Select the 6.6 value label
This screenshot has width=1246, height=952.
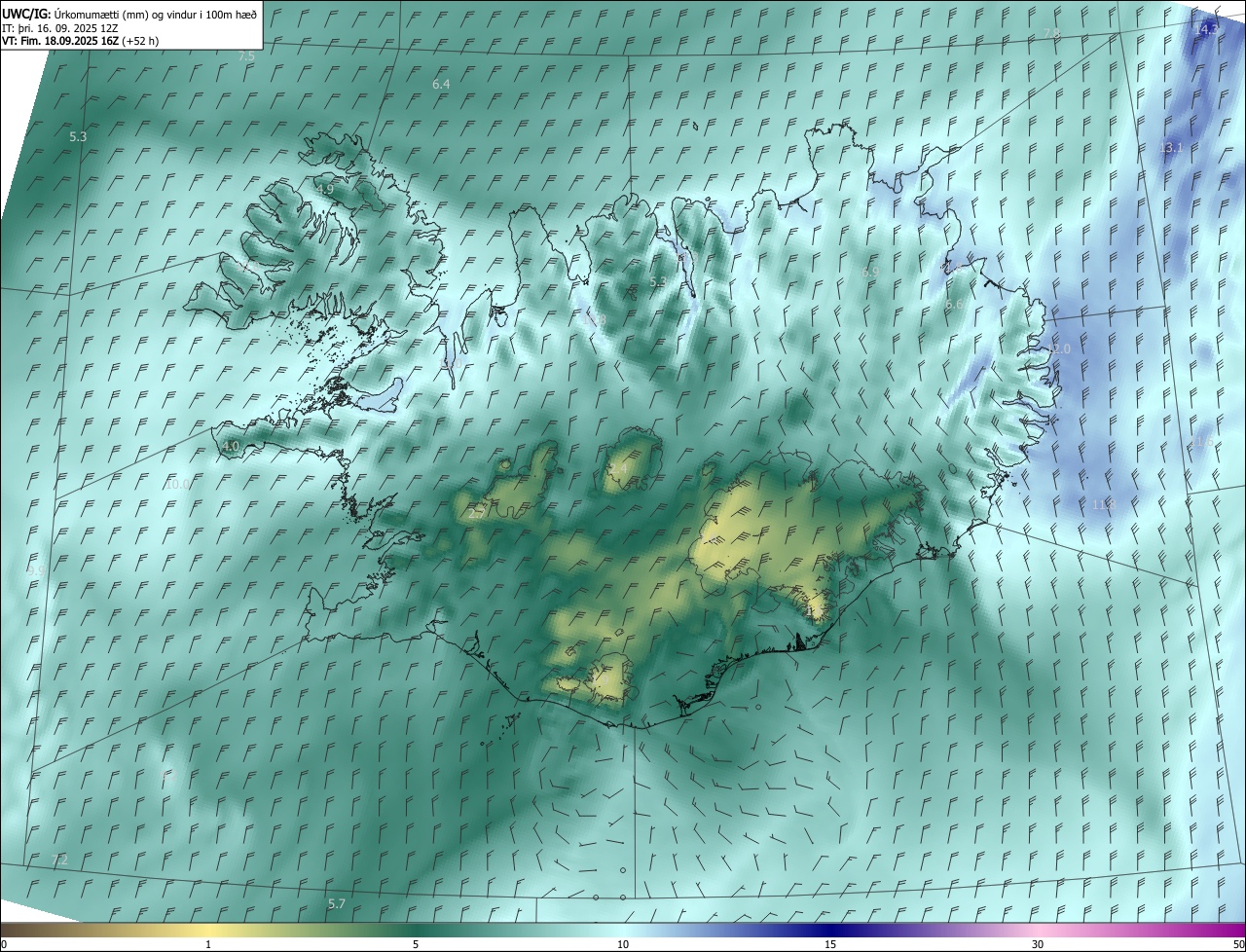point(954,305)
